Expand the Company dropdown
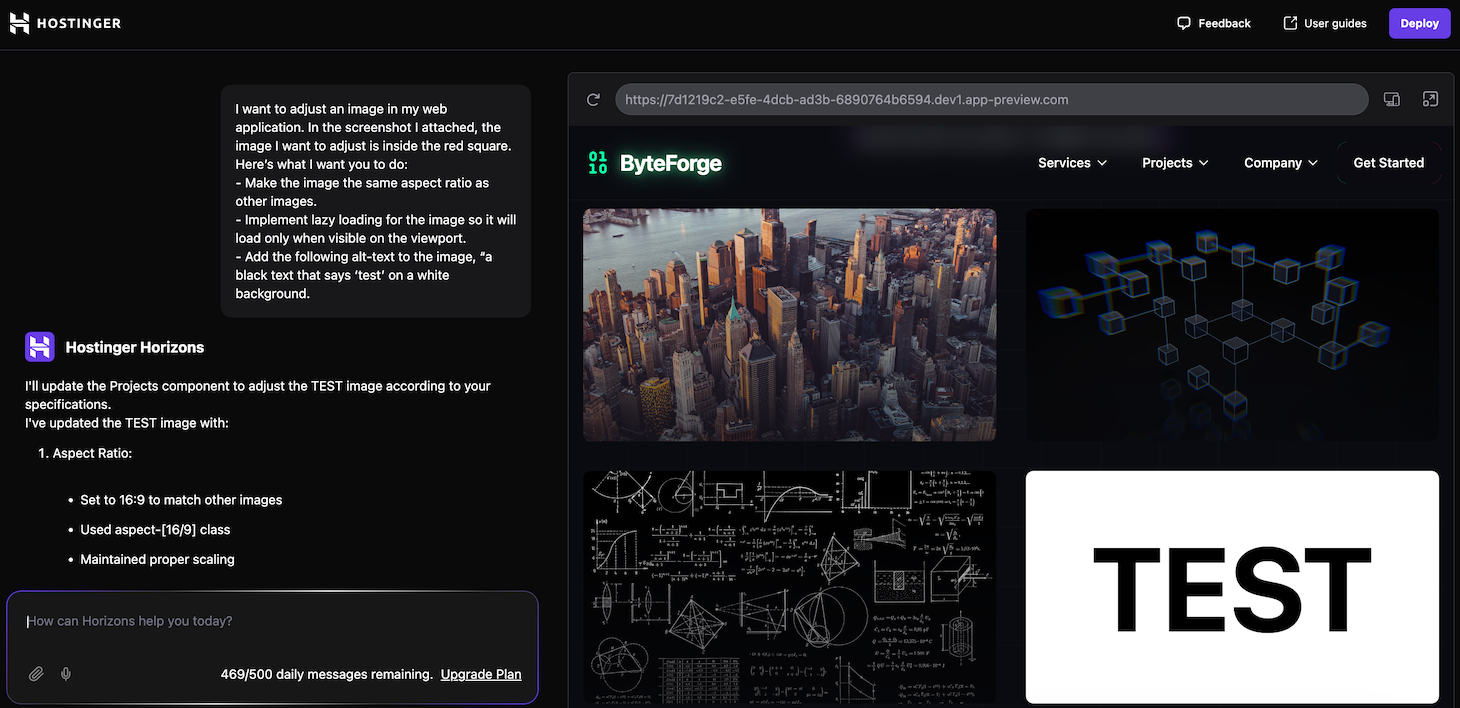1460x708 pixels. [x=1280, y=162]
